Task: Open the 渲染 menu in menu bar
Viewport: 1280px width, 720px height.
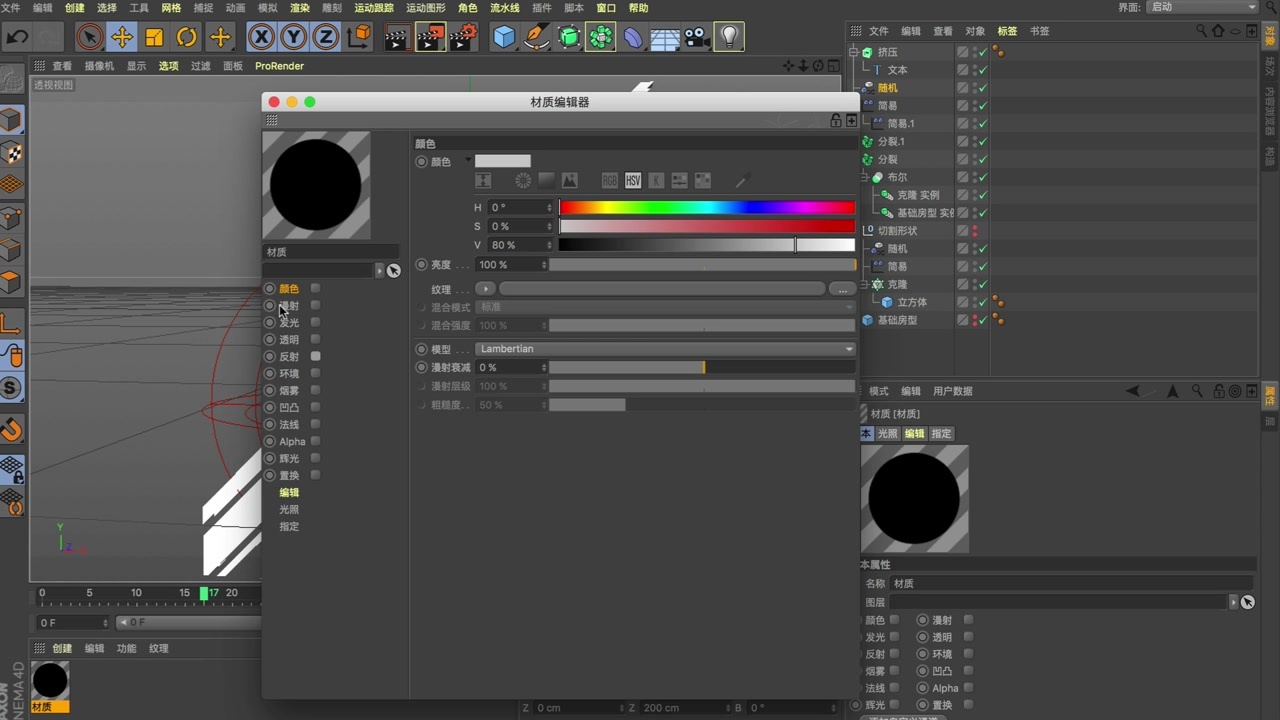Action: (x=300, y=8)
